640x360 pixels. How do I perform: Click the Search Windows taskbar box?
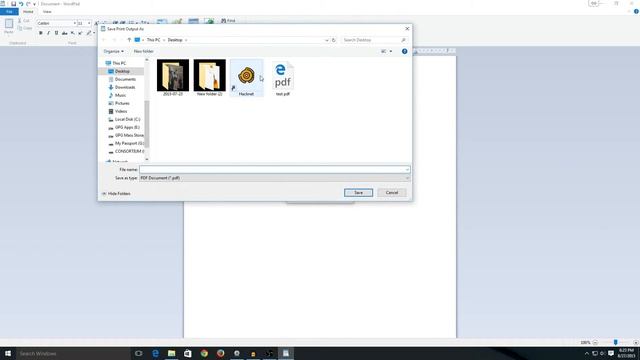click(x=73, y=353)
